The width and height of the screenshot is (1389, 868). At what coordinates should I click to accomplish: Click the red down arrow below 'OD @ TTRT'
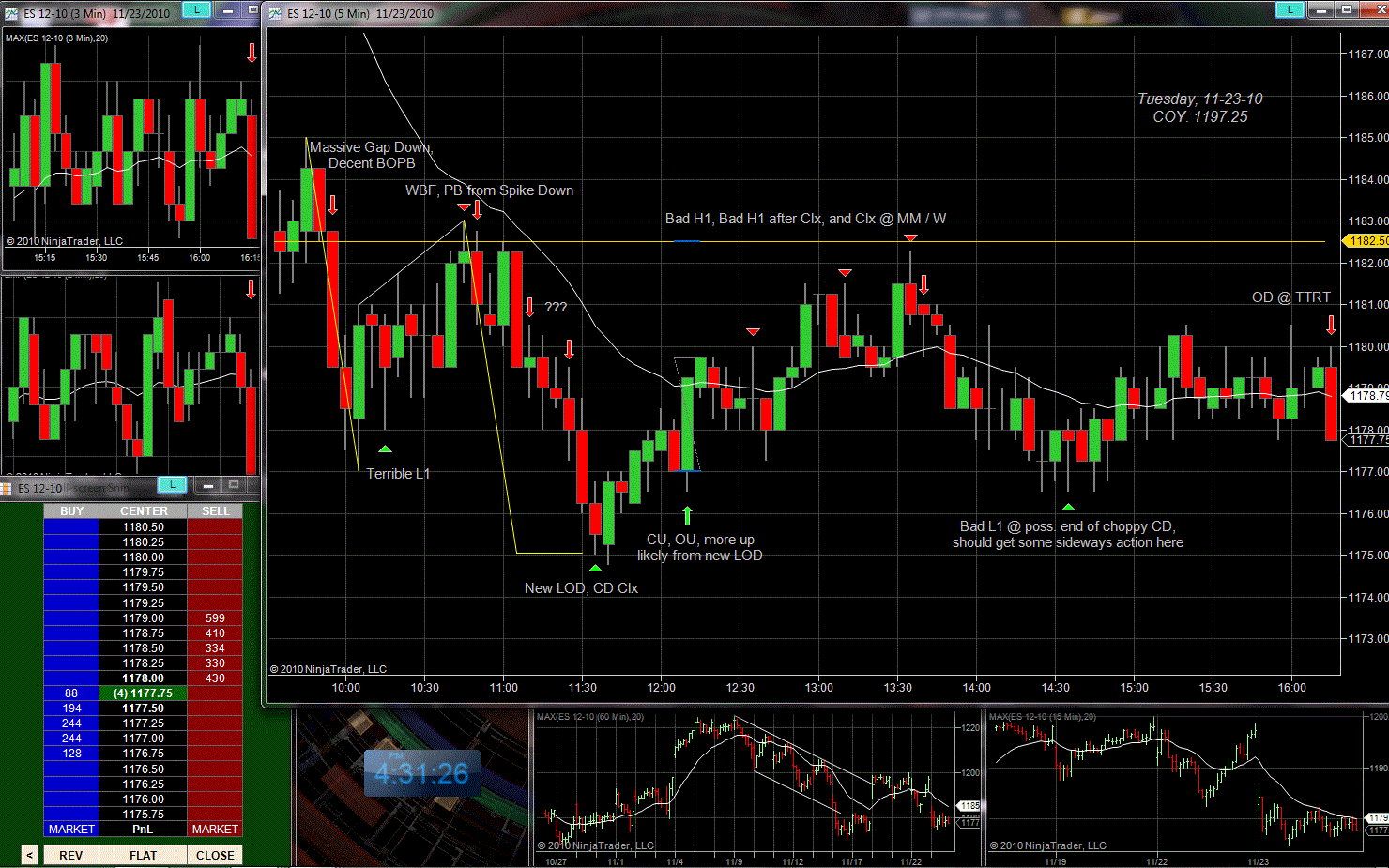click(x=1331, y=325)
